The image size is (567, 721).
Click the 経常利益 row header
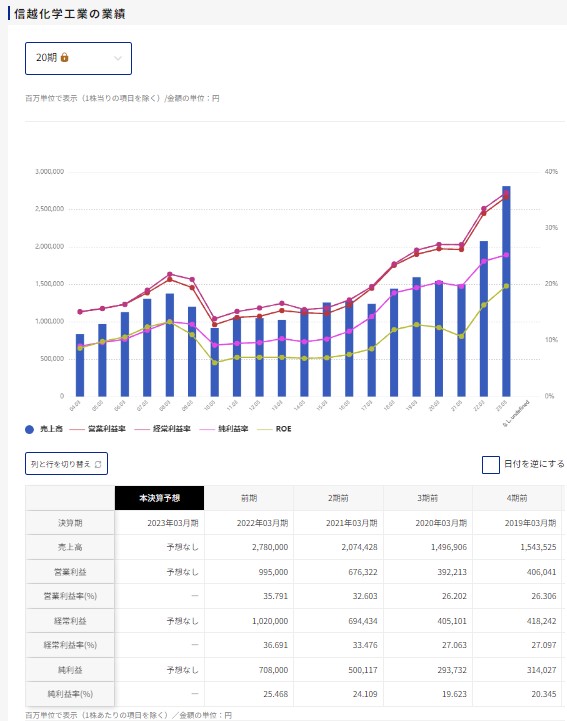(70, 621)
